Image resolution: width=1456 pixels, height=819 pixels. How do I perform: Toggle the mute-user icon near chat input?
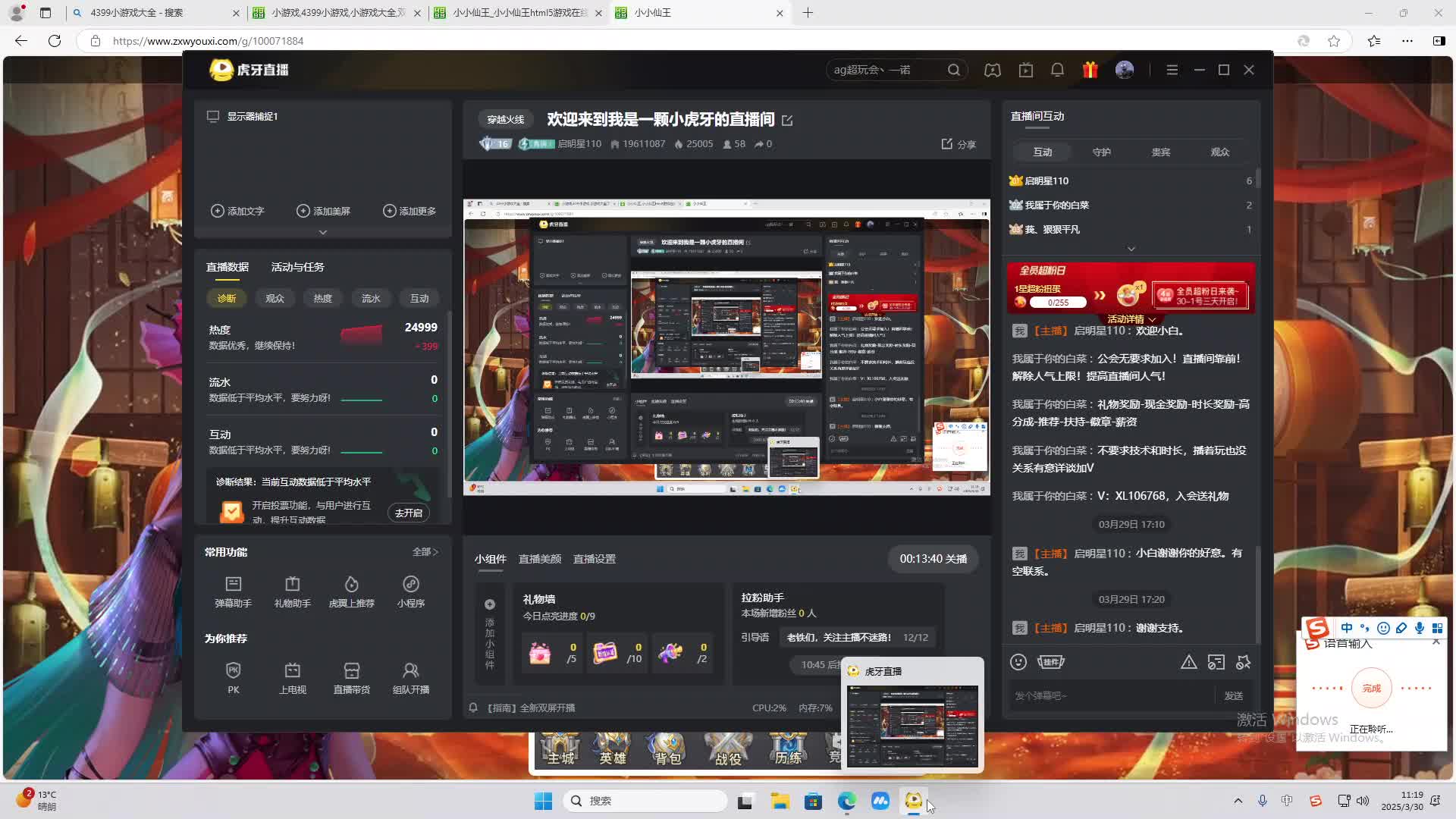click(x=1217, y=662)
